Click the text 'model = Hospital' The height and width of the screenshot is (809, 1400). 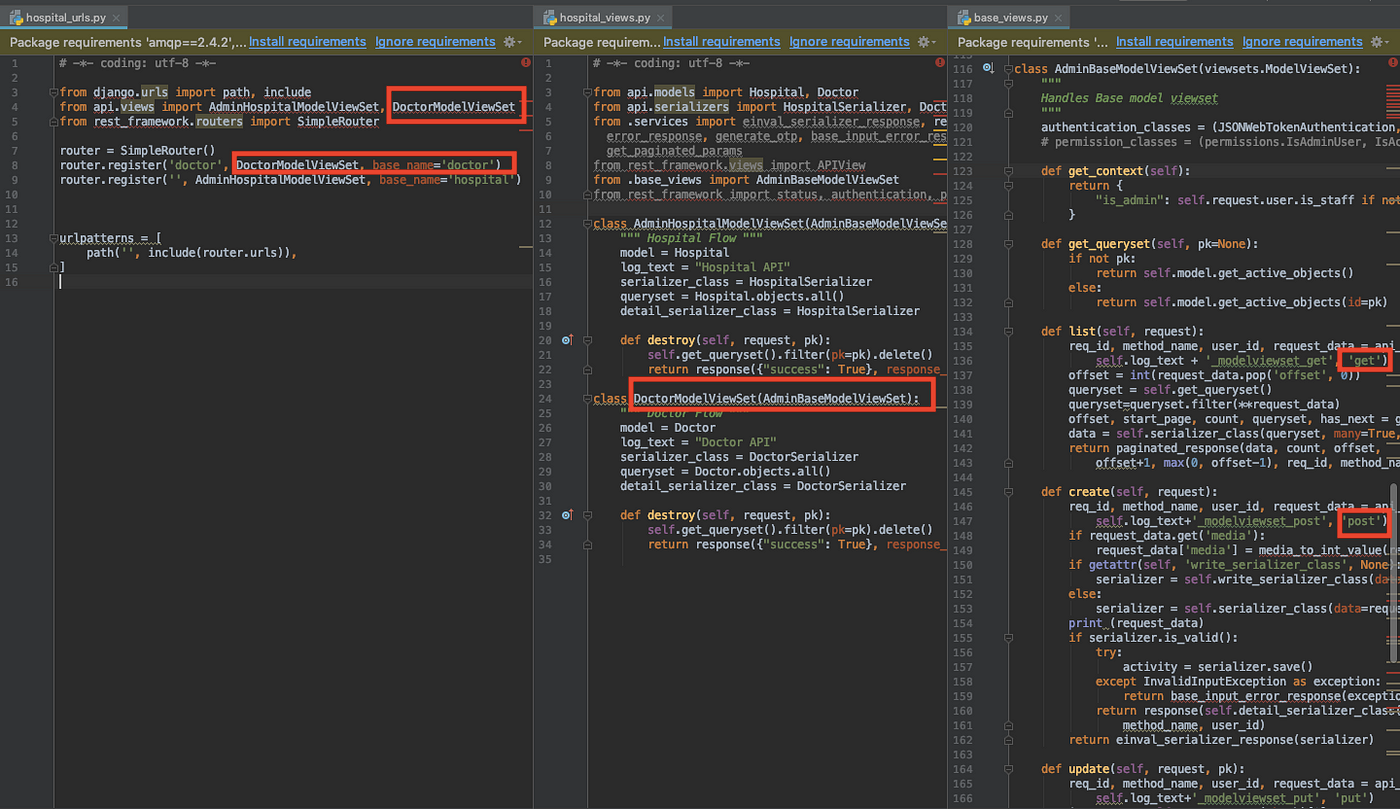tap(674, 253)
